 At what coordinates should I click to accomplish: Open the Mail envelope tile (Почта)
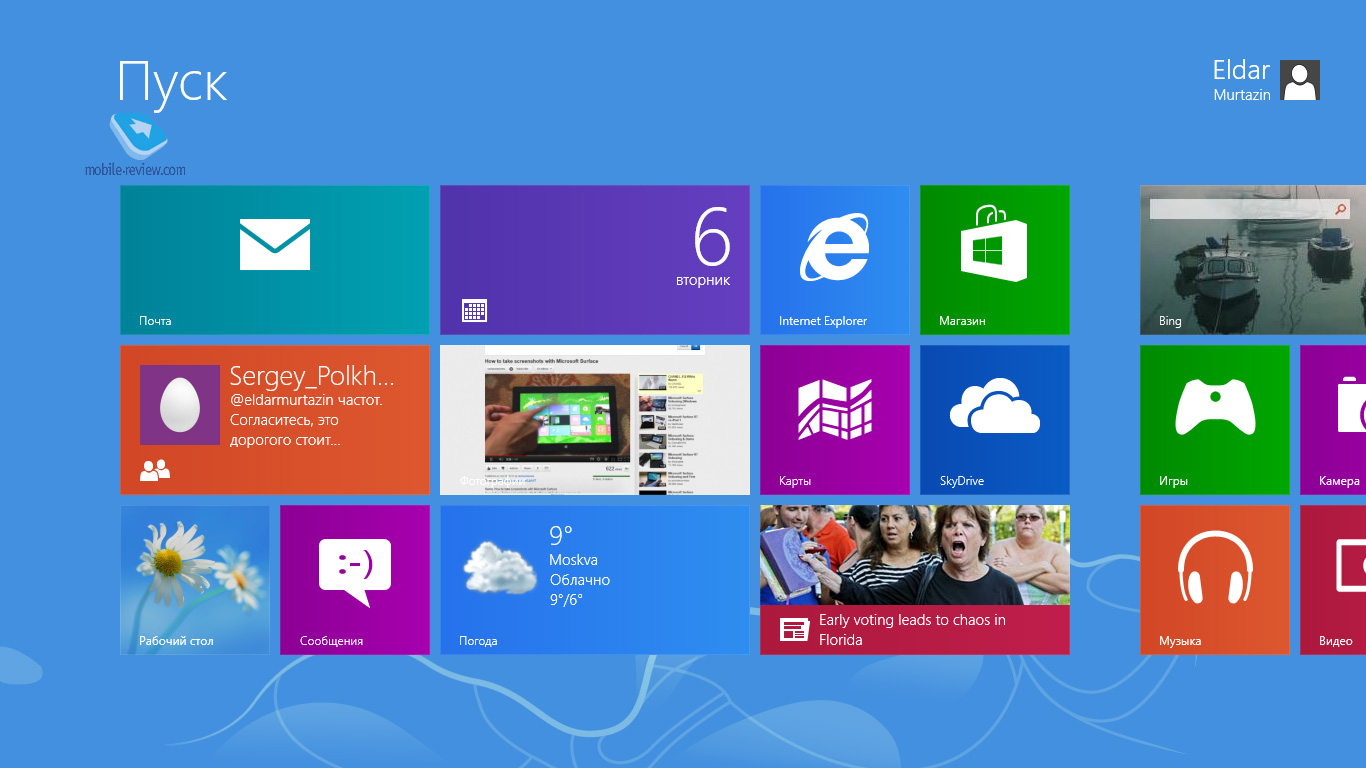(275, 260)
